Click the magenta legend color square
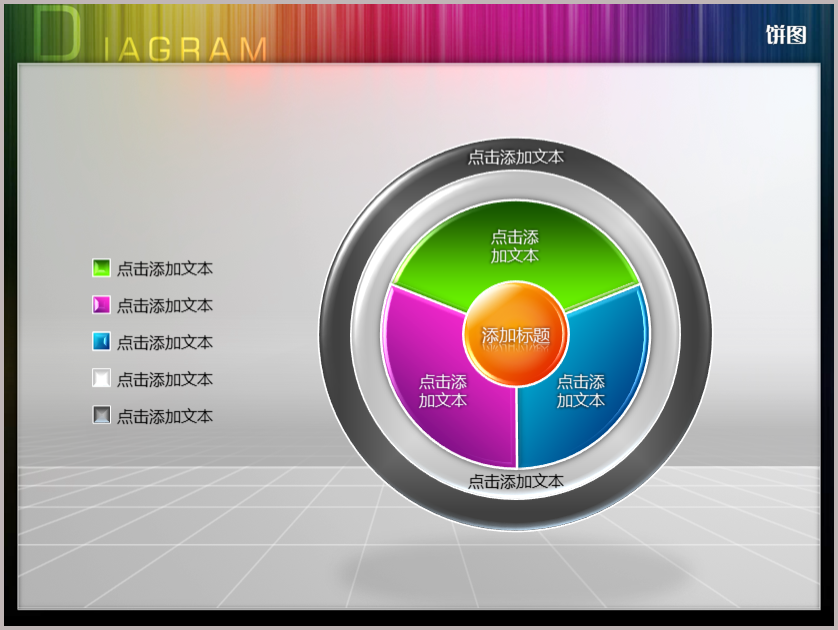Image resolution: width=838 pixels, height=630 pixels. [x=102, y=305]
